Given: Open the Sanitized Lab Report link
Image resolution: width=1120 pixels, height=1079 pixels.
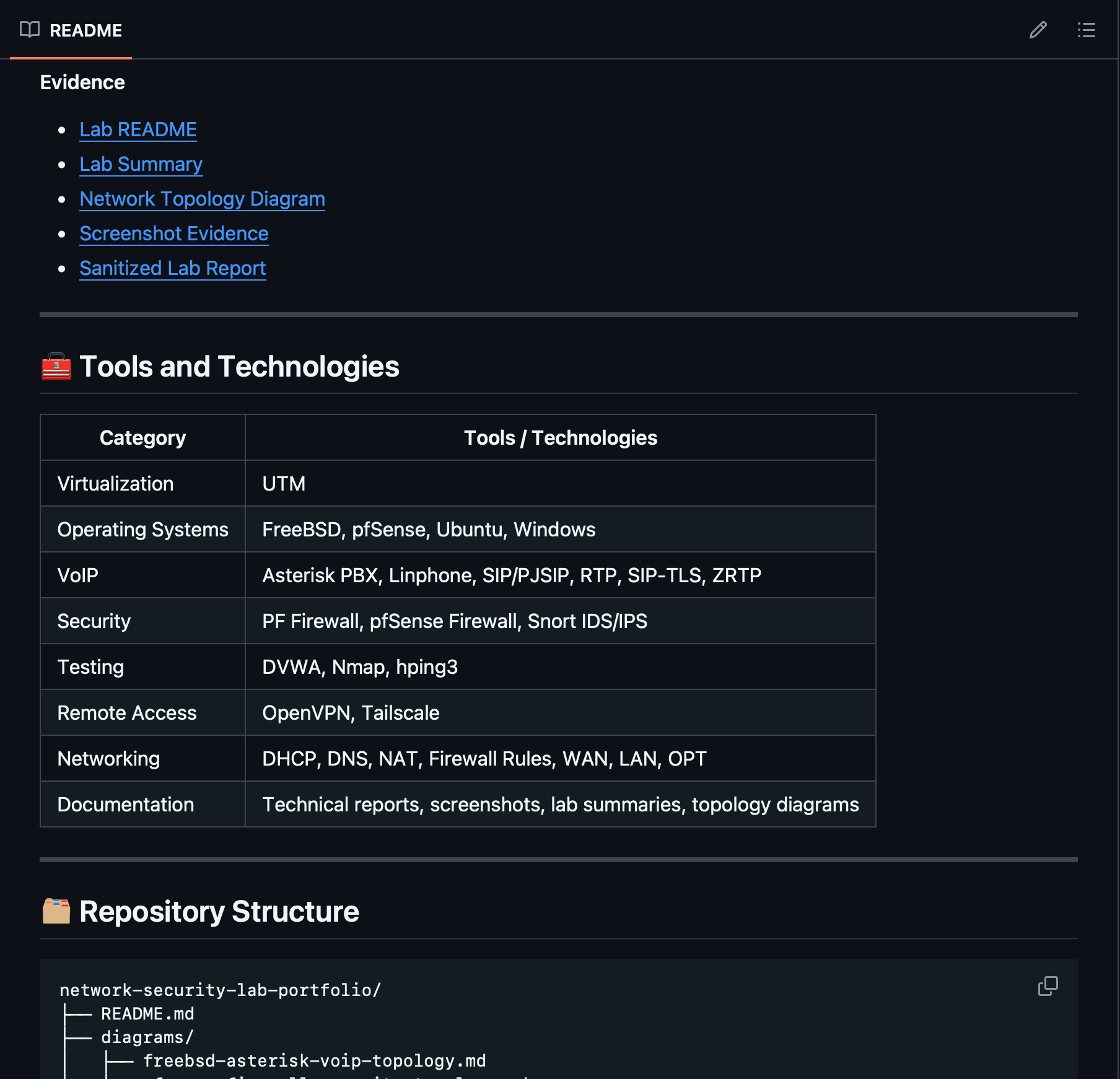Looking at the screenshot, I should click(x=173, y=268).
